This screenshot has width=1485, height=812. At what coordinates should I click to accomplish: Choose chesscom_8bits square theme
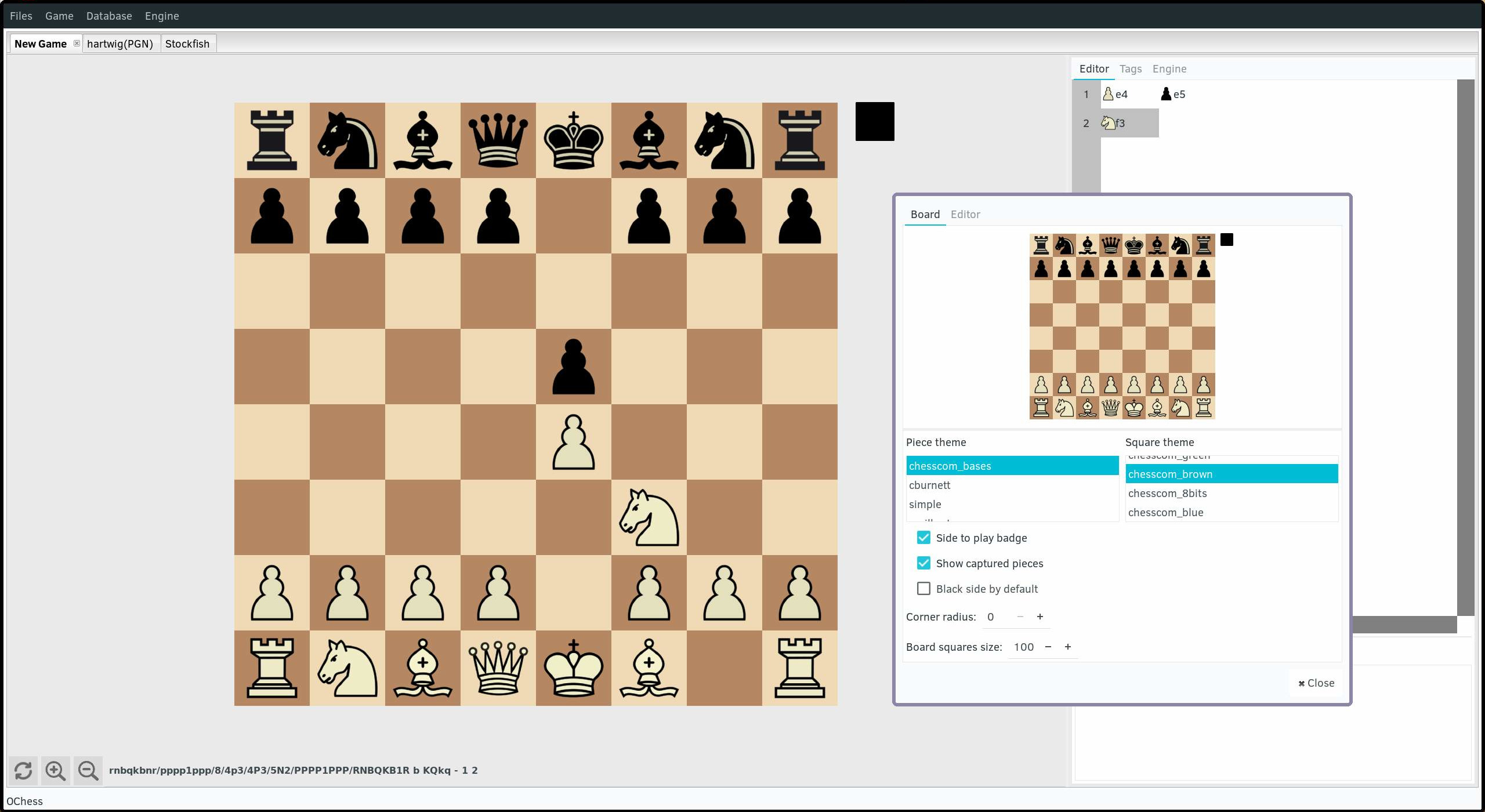[1232, 493]
